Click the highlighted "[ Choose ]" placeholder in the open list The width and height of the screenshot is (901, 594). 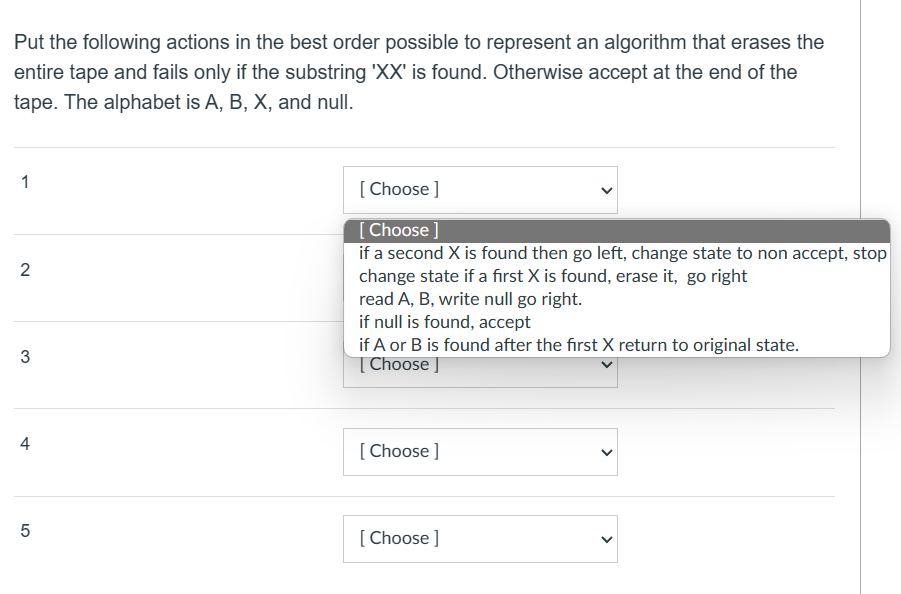(395, 229)
